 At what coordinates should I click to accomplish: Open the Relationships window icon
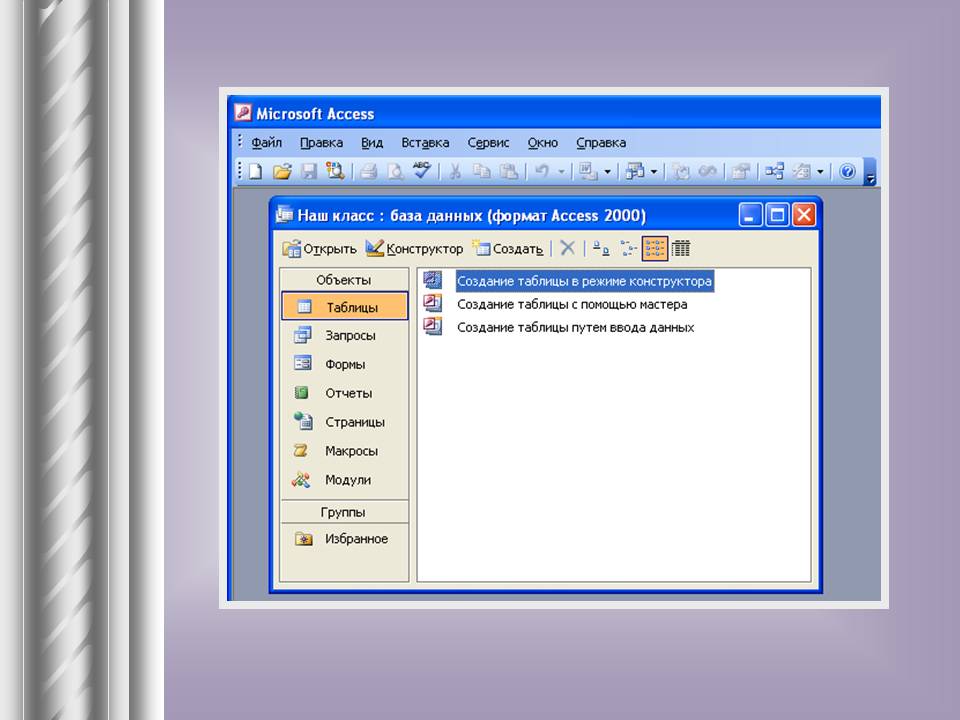tap(774, 172)
